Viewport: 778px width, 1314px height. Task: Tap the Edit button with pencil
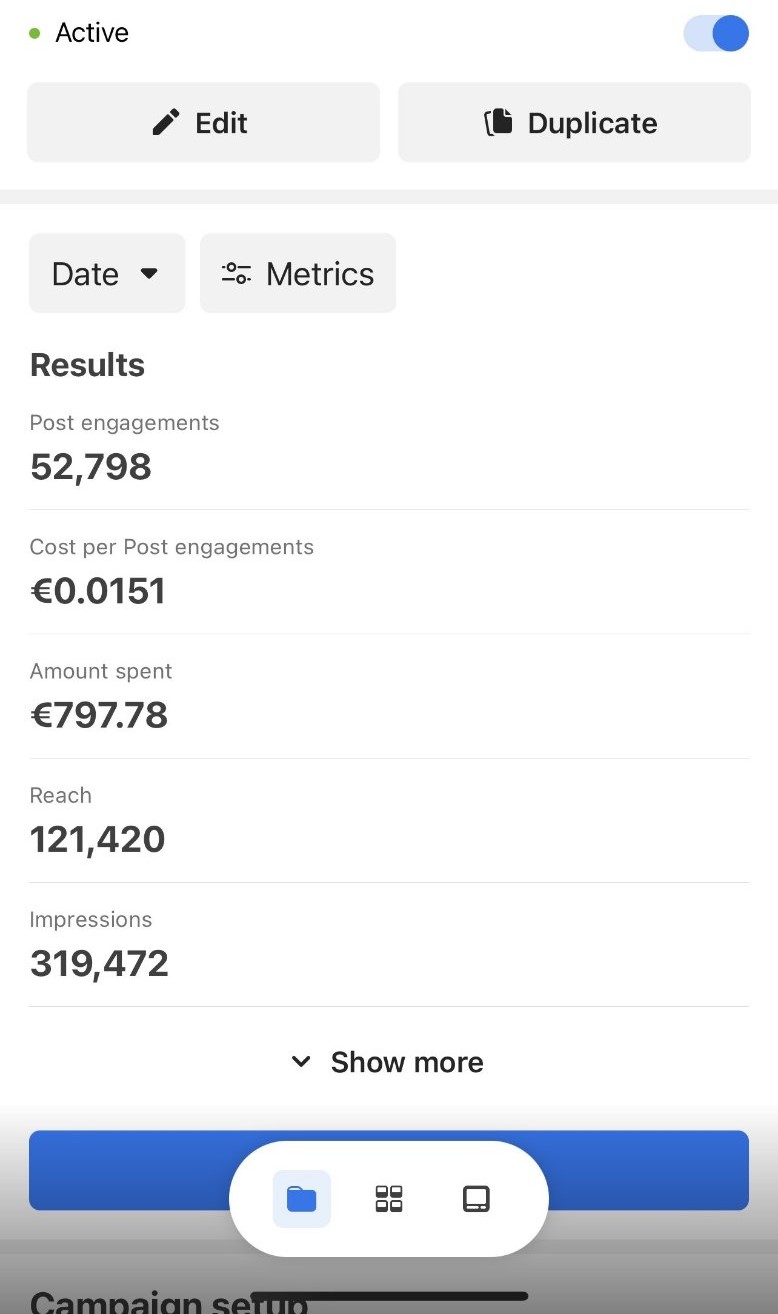203,123
